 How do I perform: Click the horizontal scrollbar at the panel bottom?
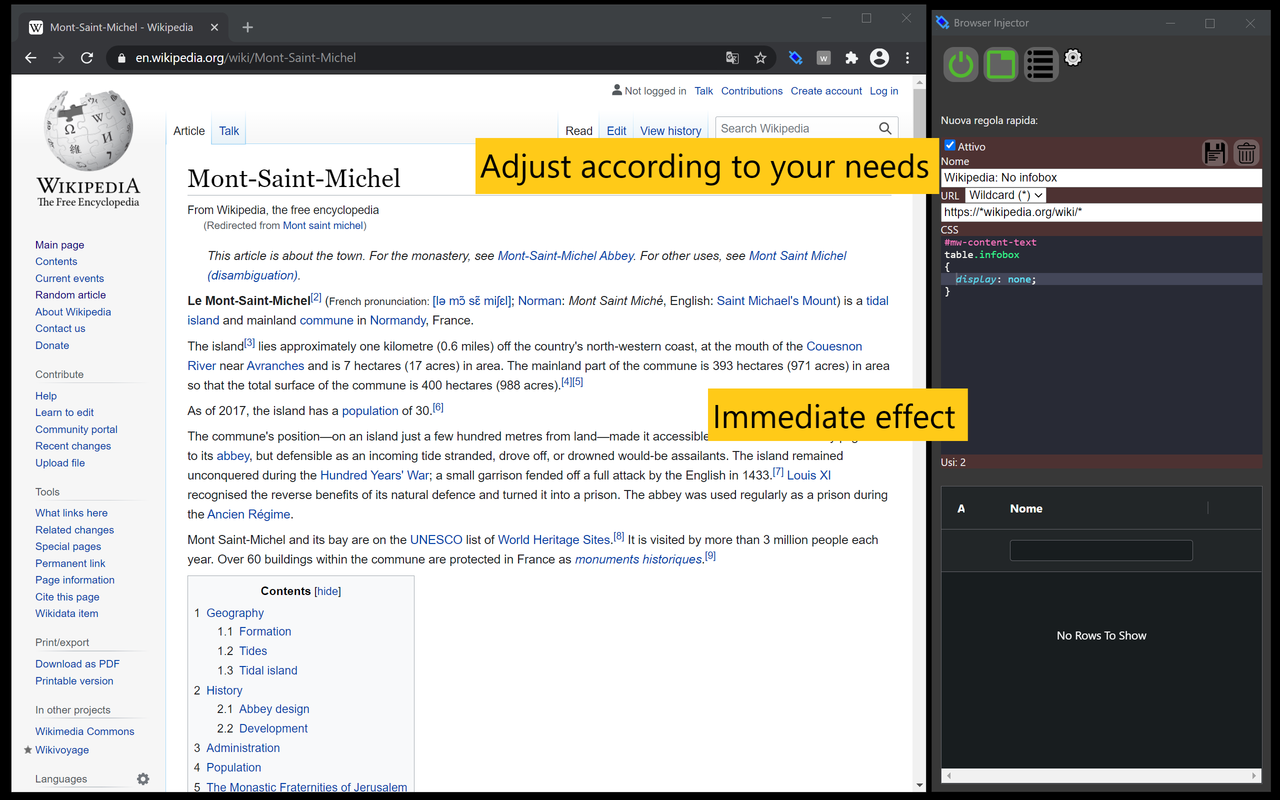point(1100,776)
